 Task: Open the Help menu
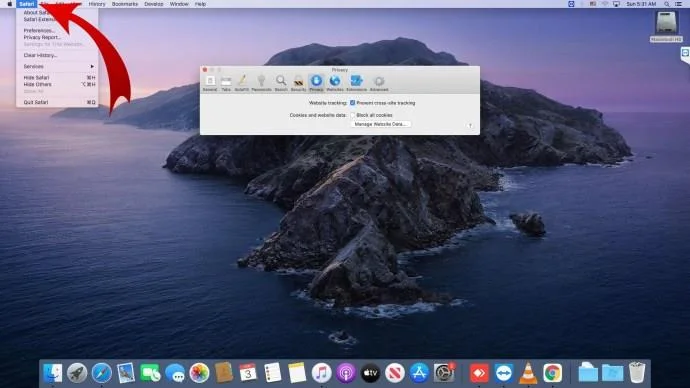point(200,4)
